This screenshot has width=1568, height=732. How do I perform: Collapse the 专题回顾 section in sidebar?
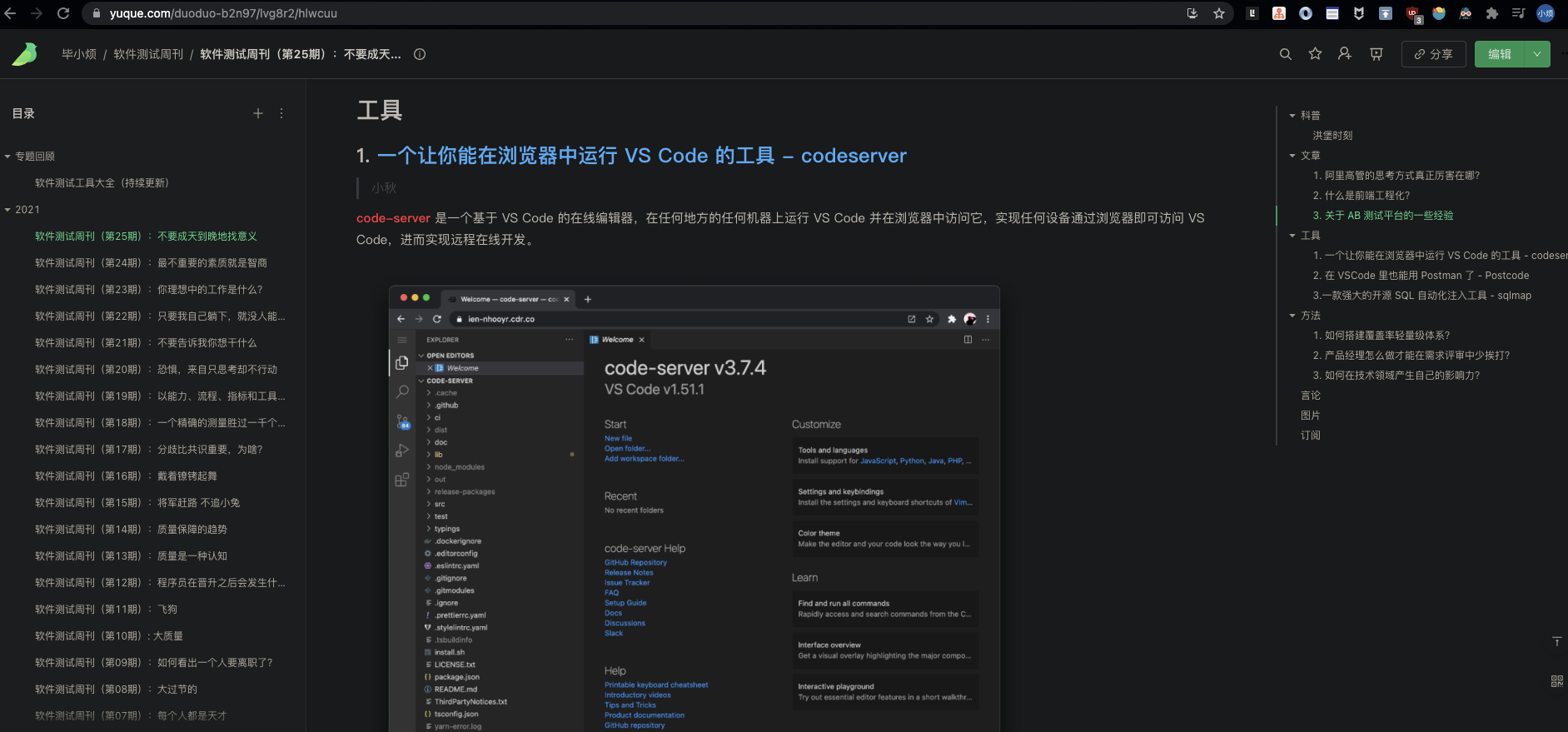tap(7, 157)
